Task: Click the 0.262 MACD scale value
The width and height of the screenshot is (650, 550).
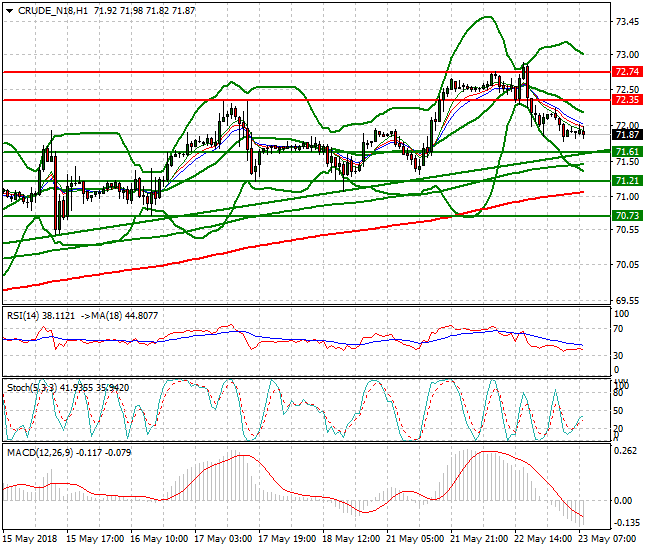Action: [626, 451]
